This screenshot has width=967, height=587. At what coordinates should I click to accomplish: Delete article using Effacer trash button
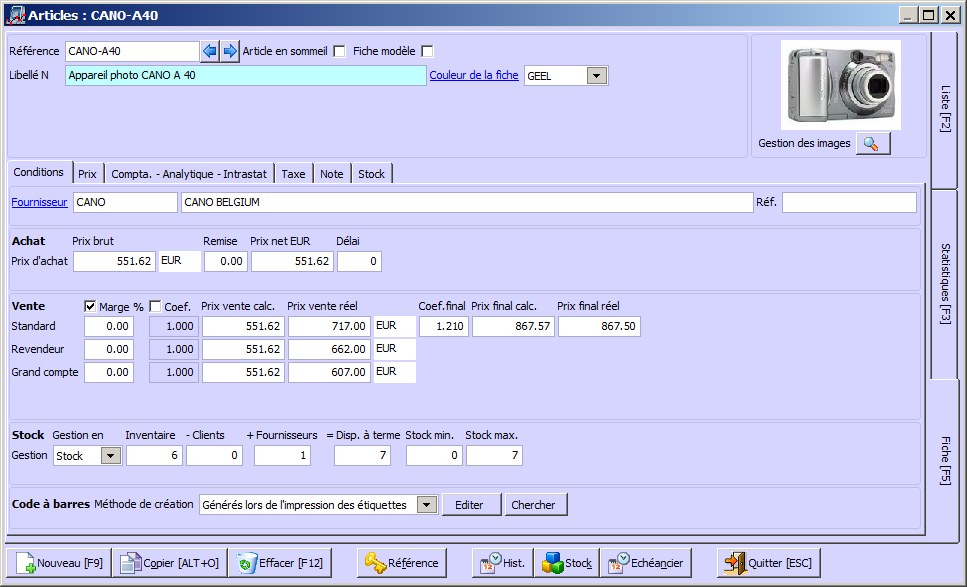tap(280, 563)
